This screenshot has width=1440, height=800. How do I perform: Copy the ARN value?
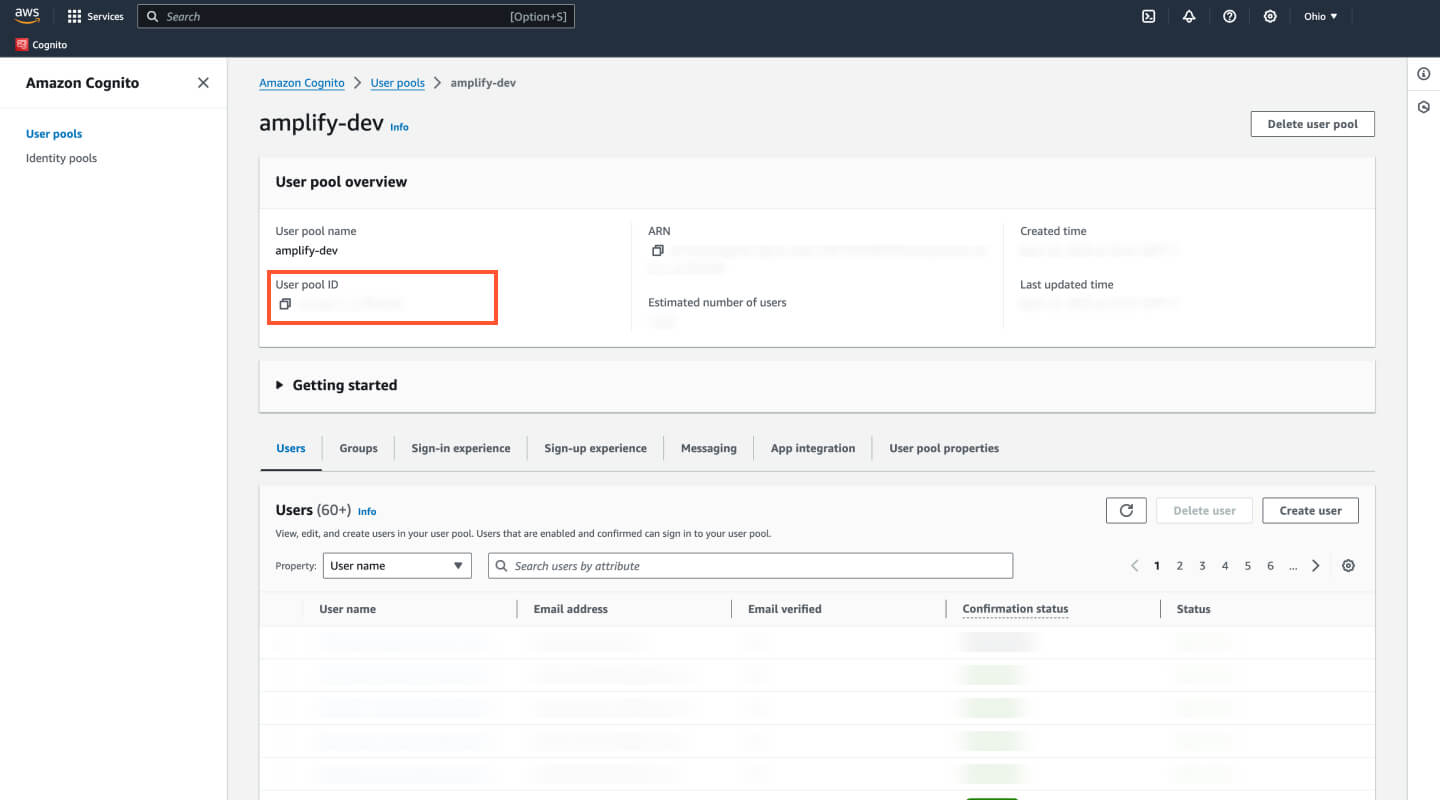657,250
